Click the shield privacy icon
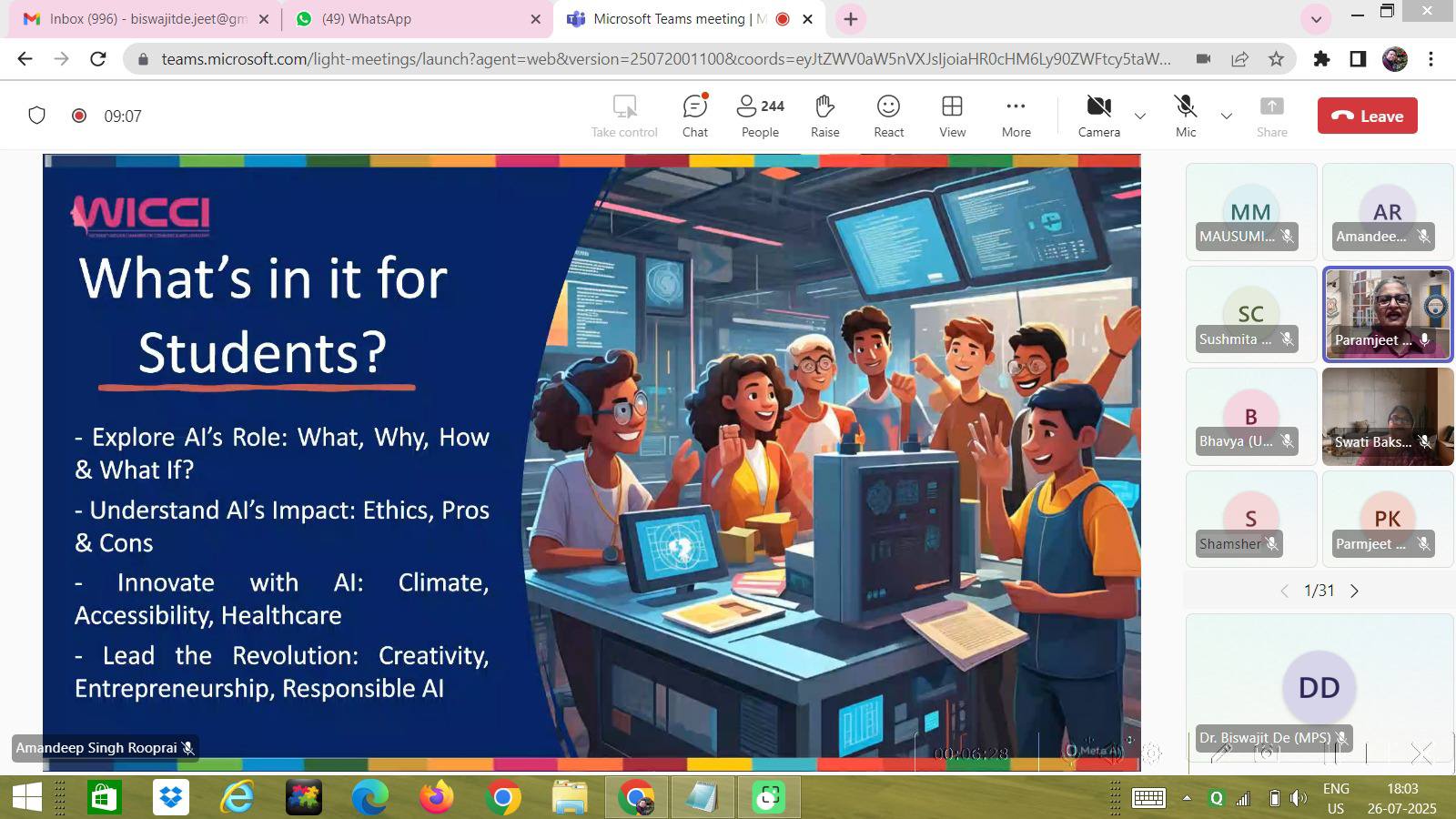1456x819 pixels. pyautogui.click(x=36, y=116)
